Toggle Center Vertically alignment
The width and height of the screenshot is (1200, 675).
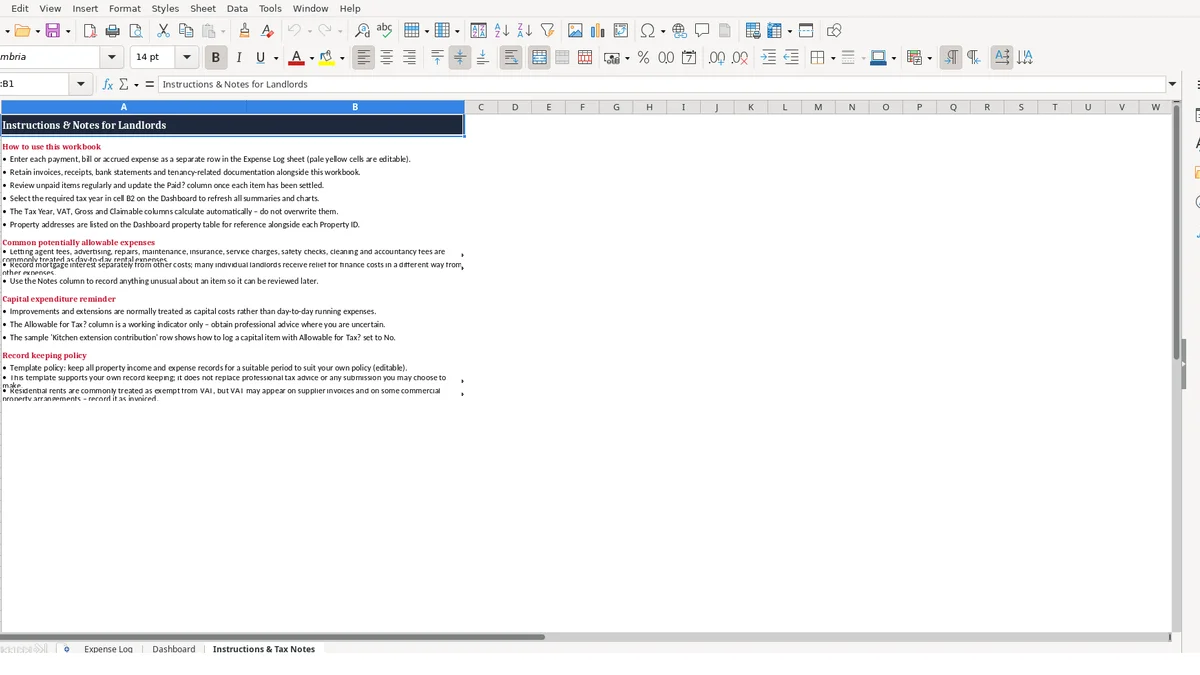point(460,58)
